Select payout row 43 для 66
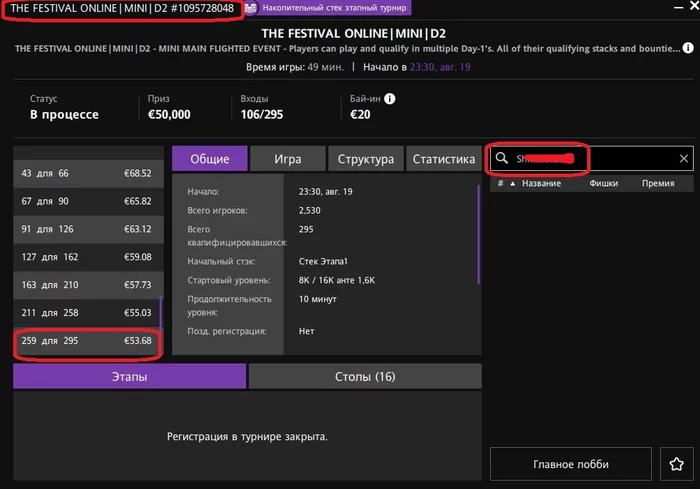700x489 pixels. point(86,173)
